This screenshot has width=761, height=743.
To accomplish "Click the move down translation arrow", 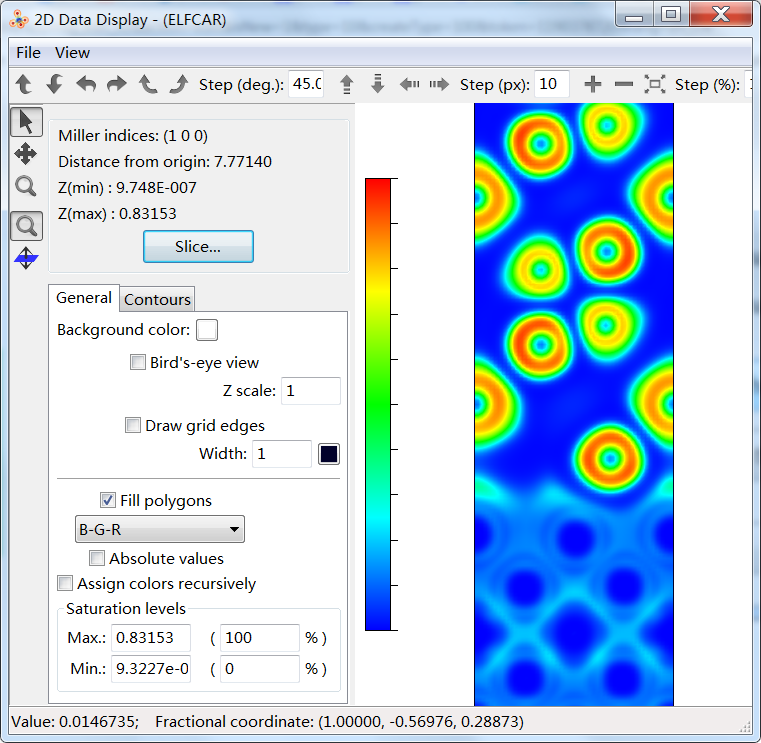I will point(378,84).
